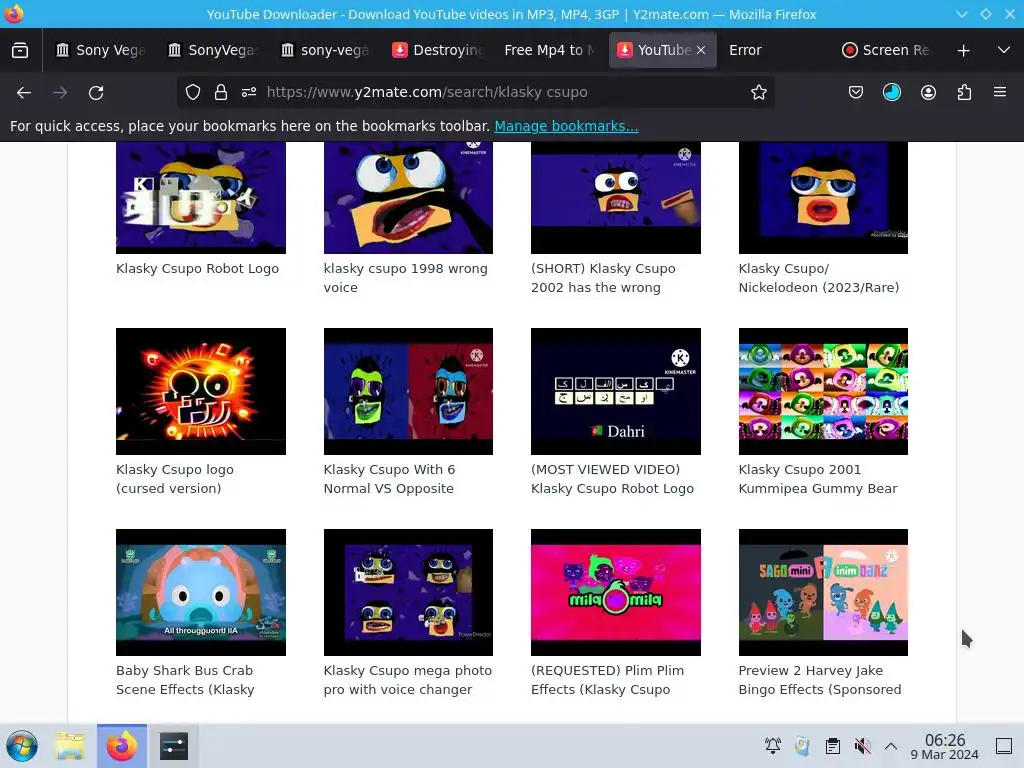Open Klasky Csupo With 6 Normal thumbnail
1024x768 pixels.
[408, 391]
